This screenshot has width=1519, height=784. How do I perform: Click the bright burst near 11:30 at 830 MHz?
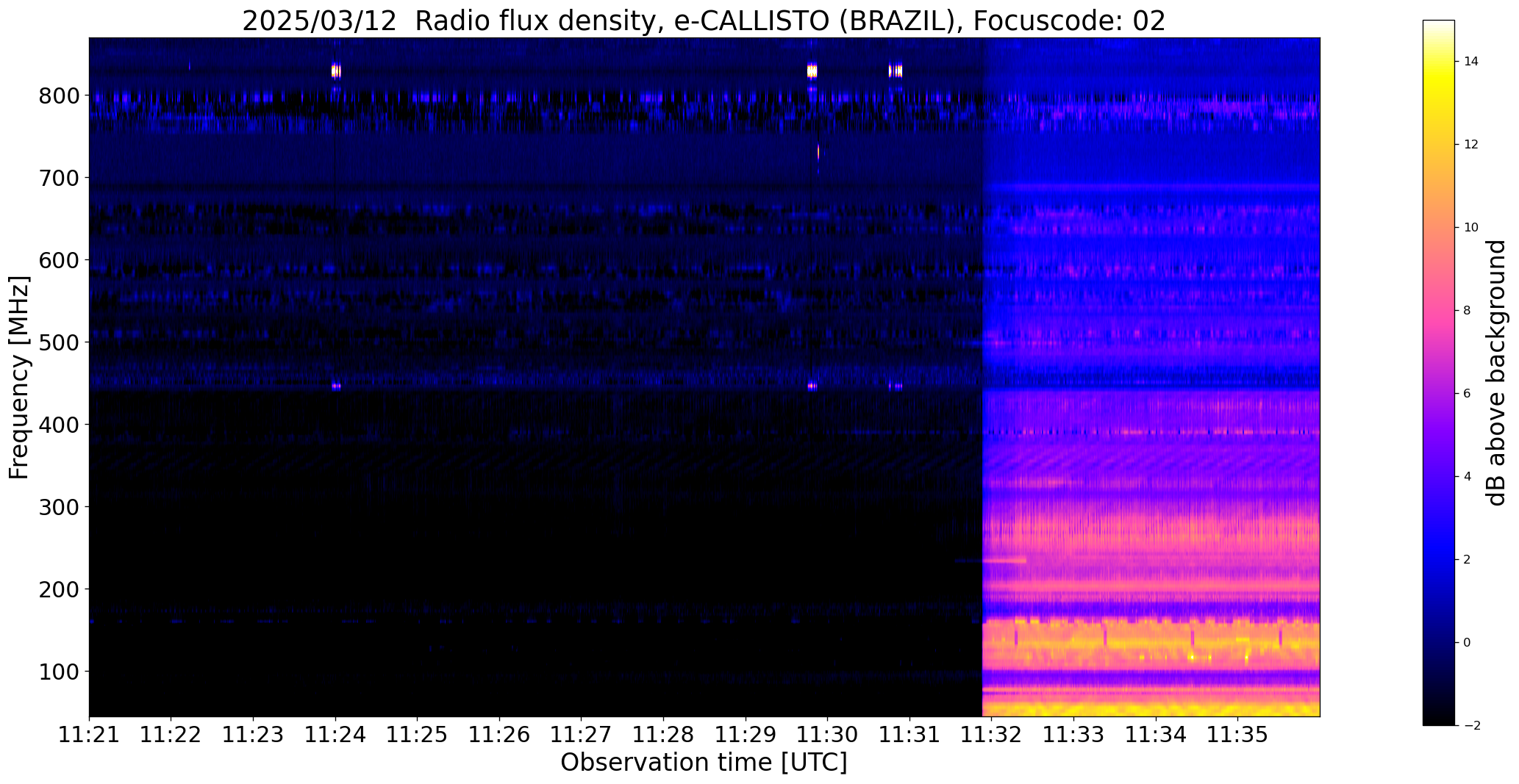(812, 71)
